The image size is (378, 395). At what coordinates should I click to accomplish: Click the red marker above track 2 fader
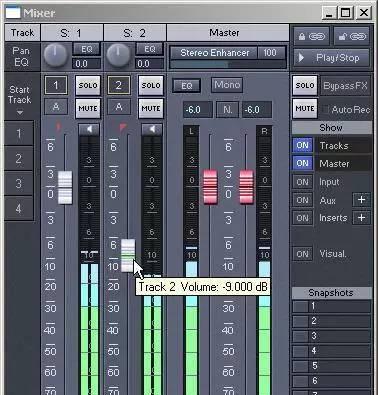[123, 127]
